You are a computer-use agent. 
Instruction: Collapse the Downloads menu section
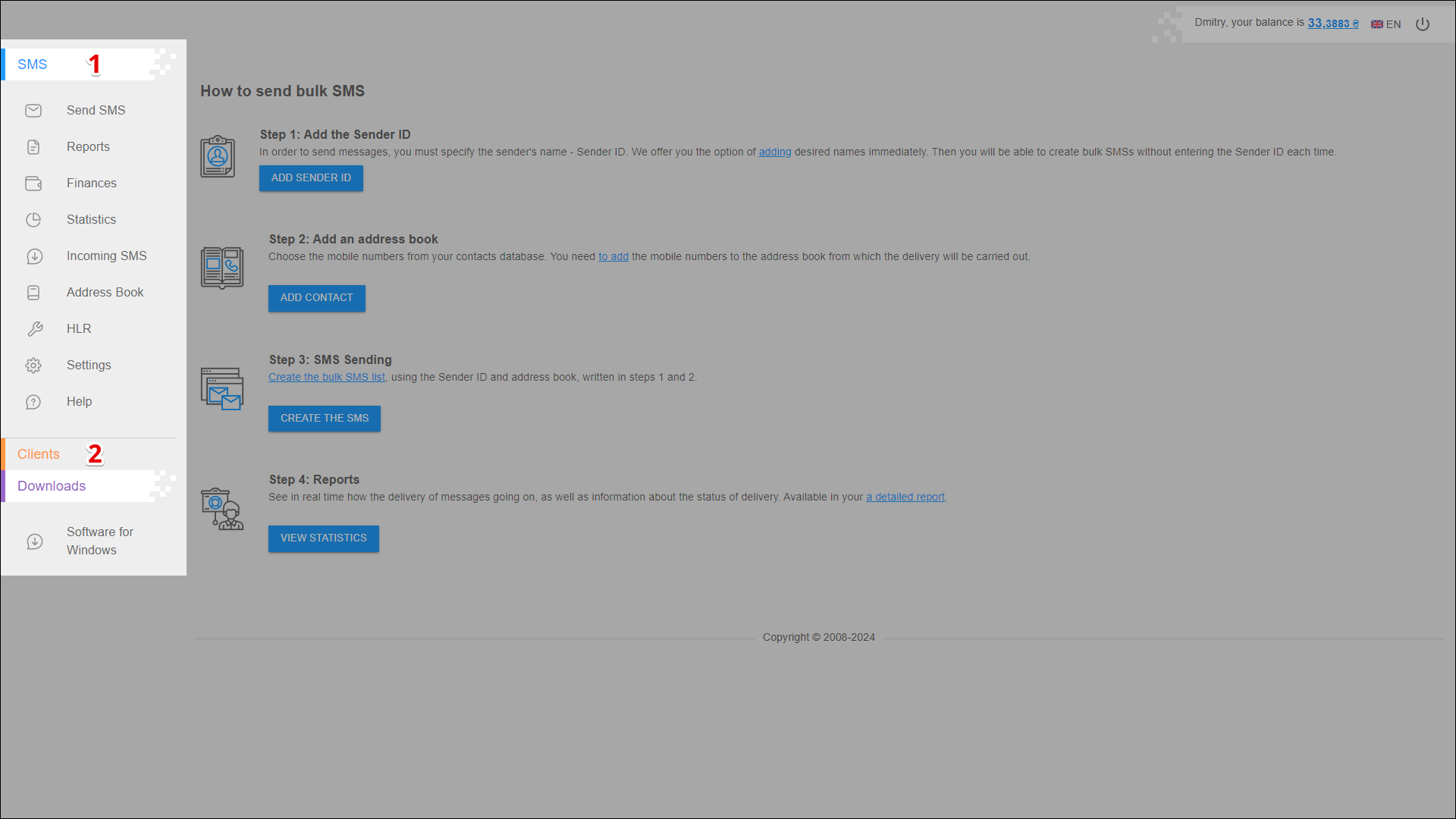(52, 486)
